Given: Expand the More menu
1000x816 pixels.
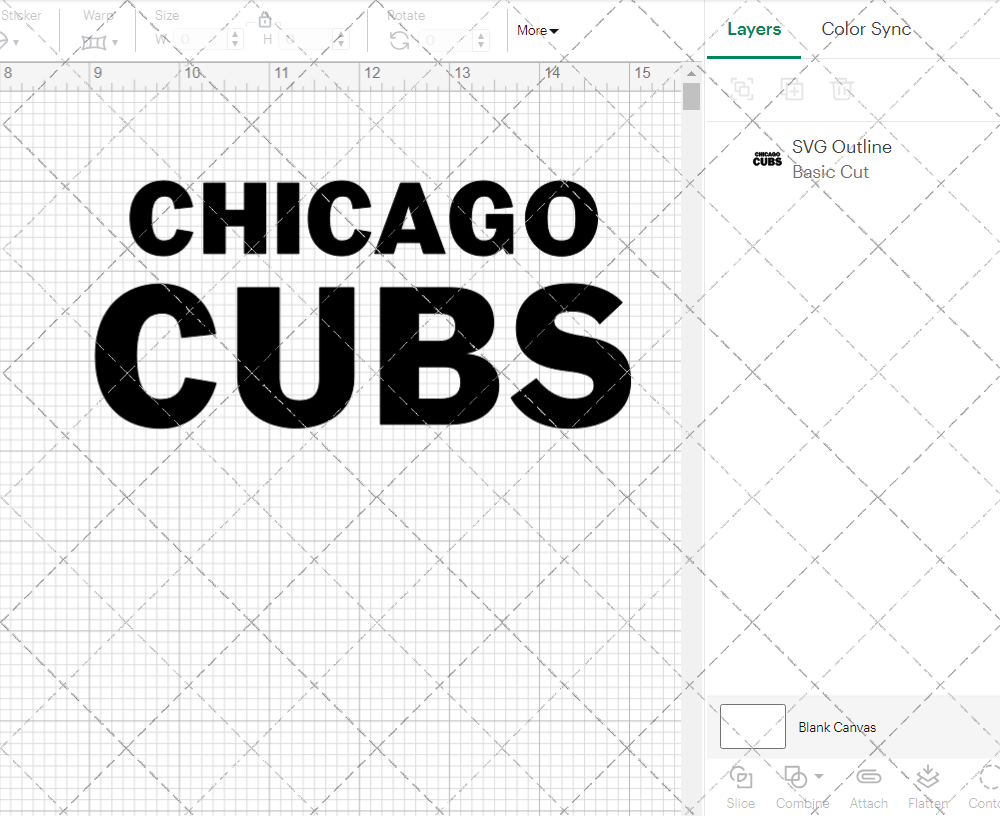Looking at the screenshot, I should [537, 30].
